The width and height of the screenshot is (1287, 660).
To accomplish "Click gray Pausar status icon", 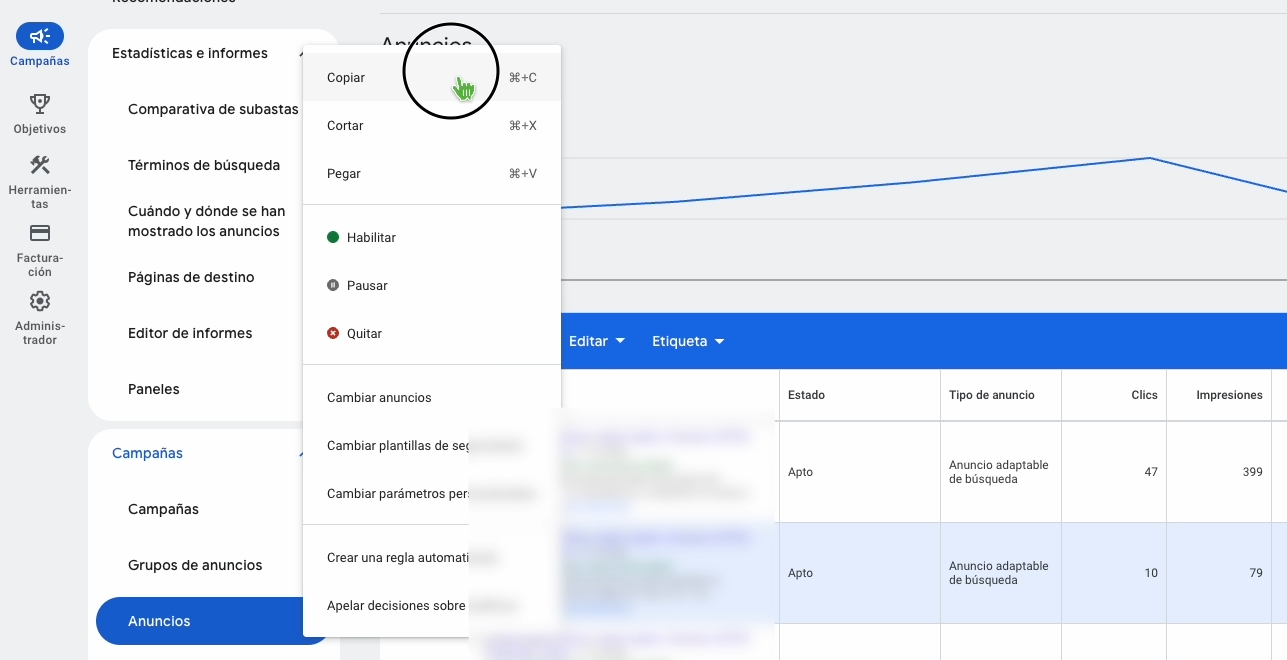I will pyautogui.click(x=333, y=285).
